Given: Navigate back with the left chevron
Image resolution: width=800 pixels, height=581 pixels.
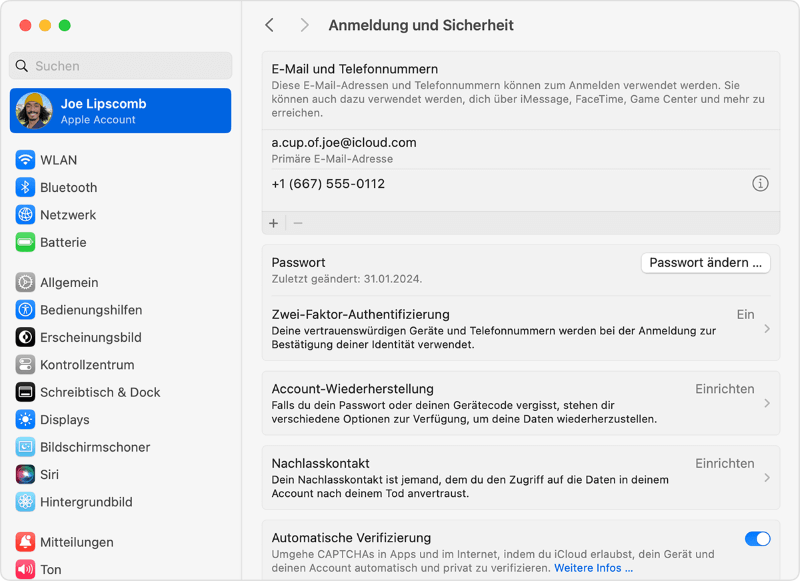Looking at the screenshot, I should pos(269,24).
